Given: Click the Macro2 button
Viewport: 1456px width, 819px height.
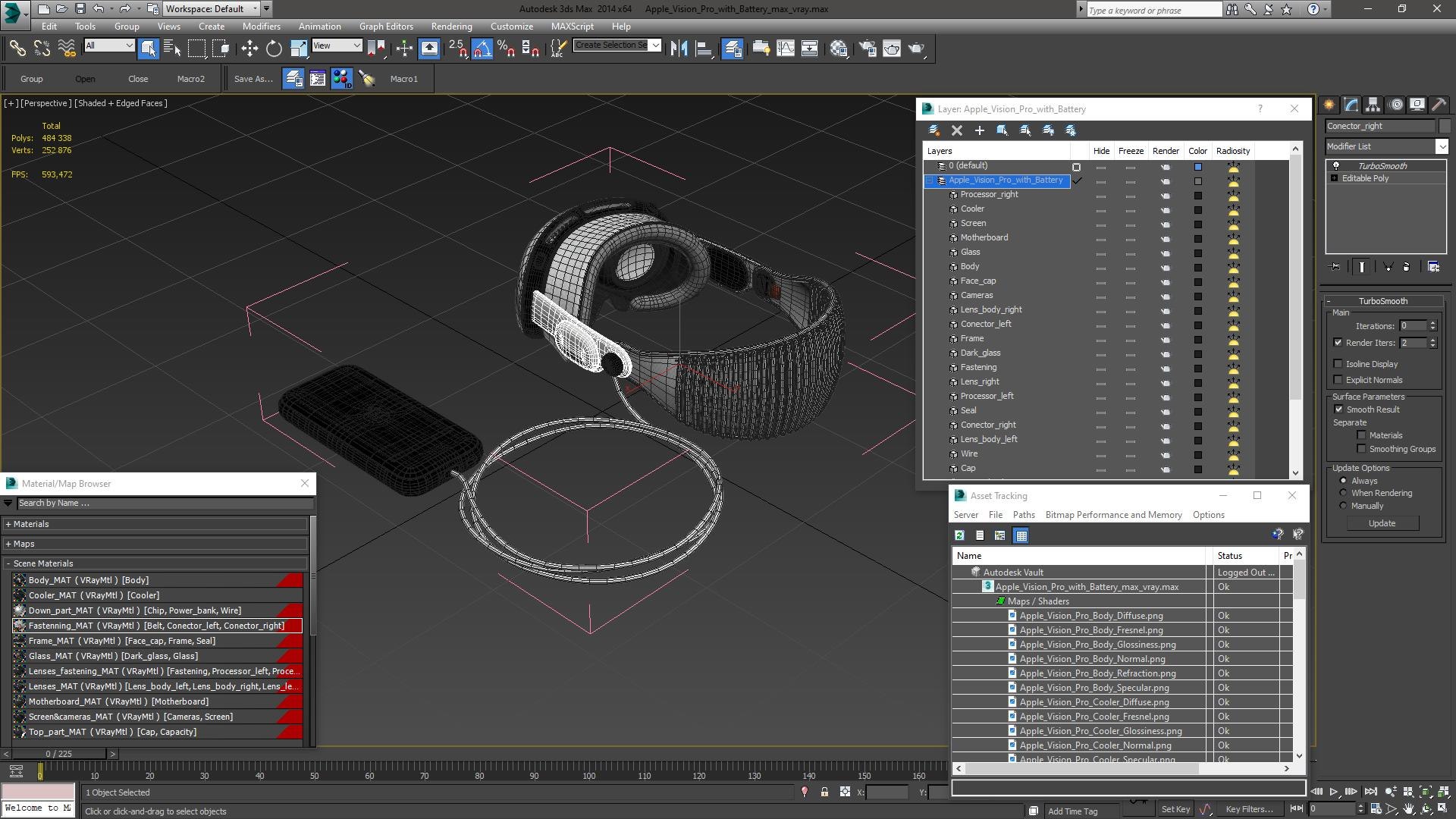Looking at the screenshot, I should [x=190, y=79].
